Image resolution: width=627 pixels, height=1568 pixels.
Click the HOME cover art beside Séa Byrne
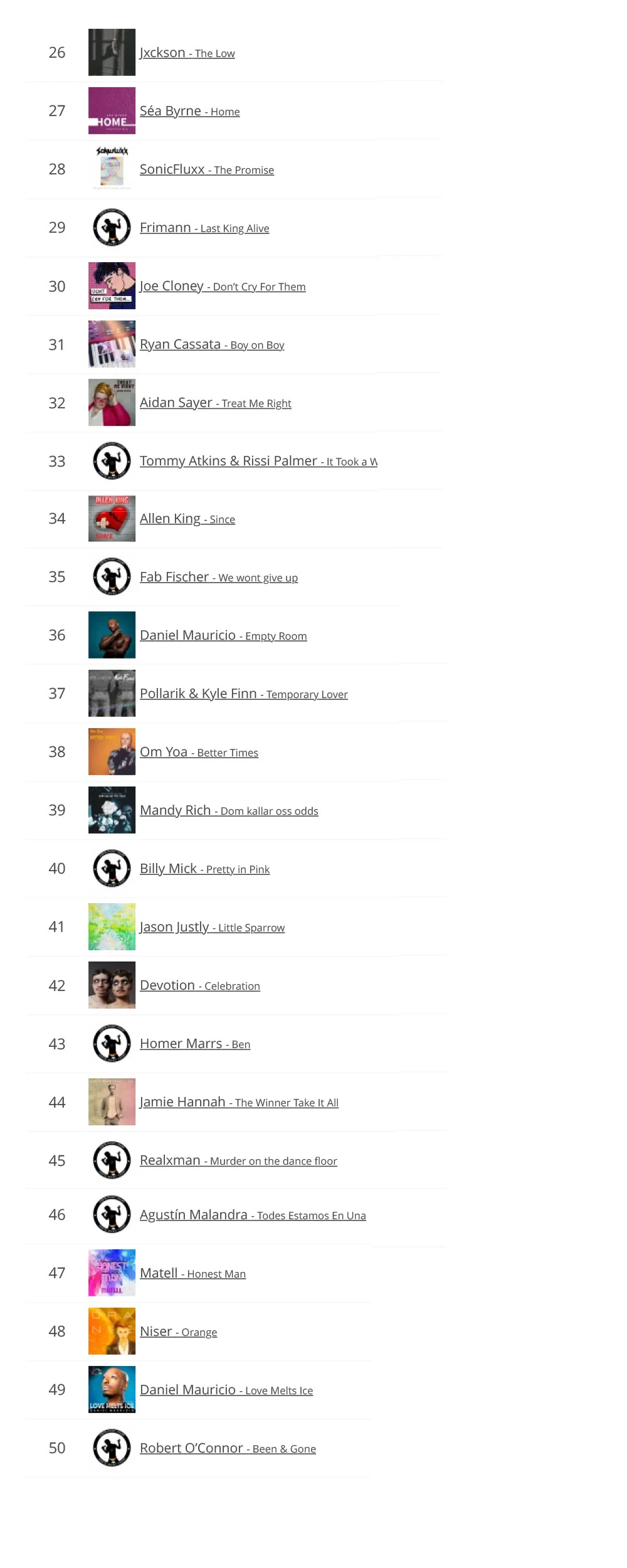tap(112, 110)
